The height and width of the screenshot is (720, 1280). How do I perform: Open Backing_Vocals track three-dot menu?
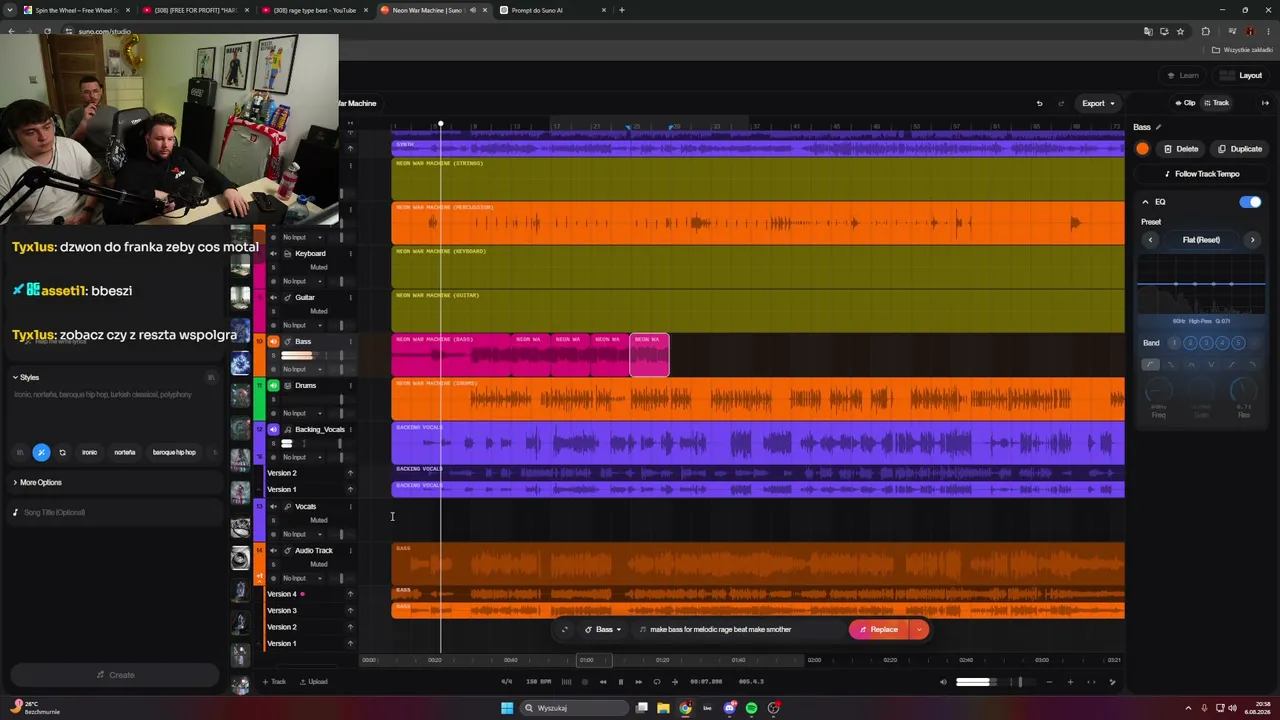(x=350, y=430)
